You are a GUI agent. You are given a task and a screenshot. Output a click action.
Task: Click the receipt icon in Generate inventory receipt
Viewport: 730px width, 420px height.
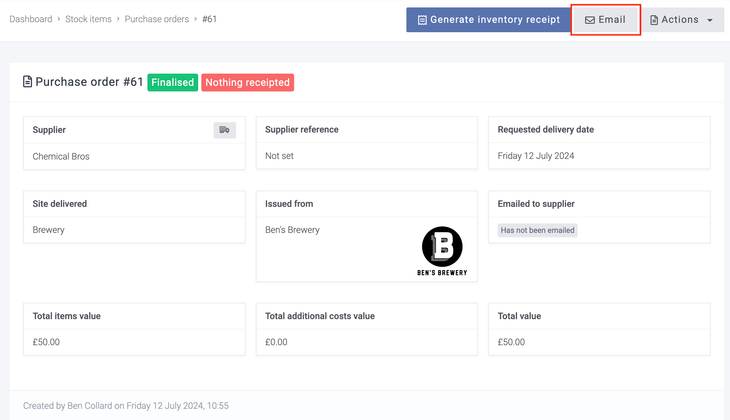pyautogui.click(x=422, y=20)
